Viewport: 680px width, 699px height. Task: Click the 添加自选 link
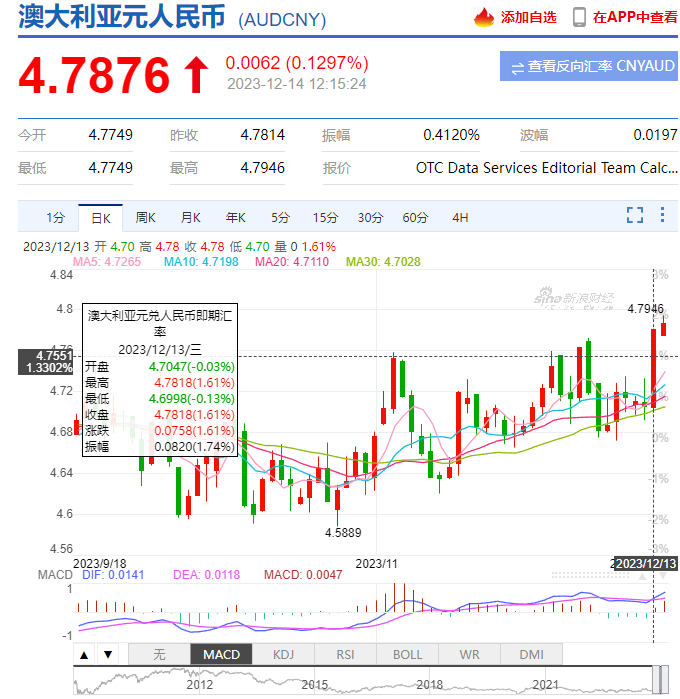[x=528, y=17]
